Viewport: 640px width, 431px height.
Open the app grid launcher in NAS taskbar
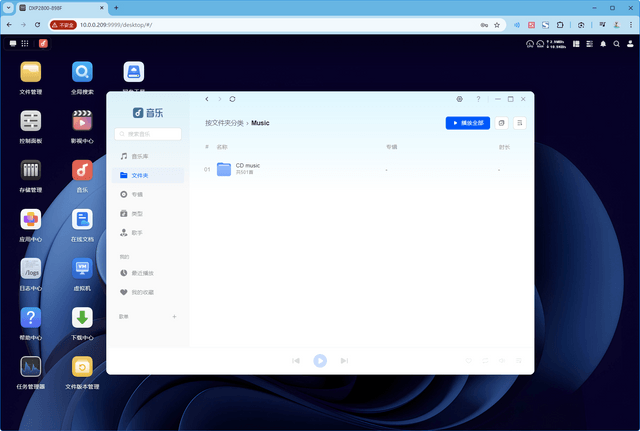(x=25, y=43)
